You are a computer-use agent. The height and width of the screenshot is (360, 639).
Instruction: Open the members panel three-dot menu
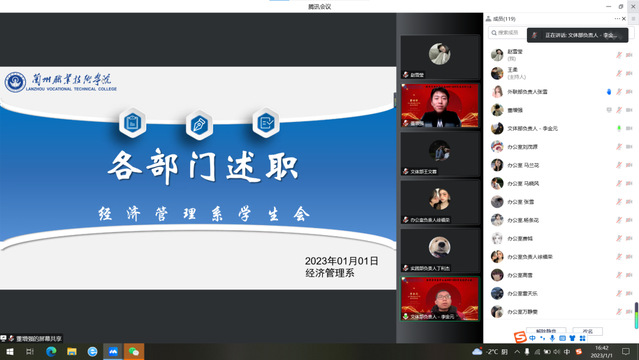pyautogui.click(x=617, y=19)
